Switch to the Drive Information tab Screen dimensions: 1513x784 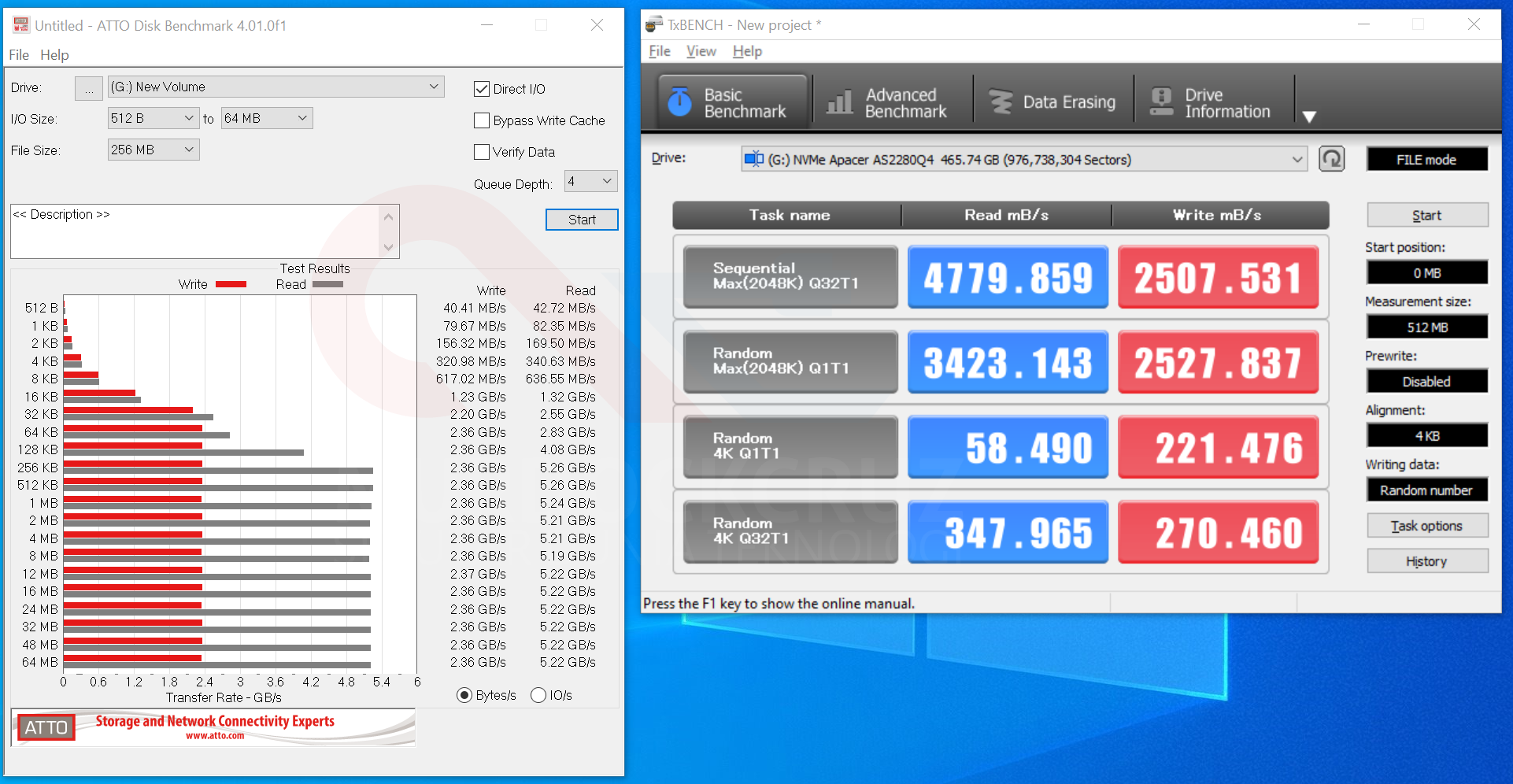coord(1214,102)
